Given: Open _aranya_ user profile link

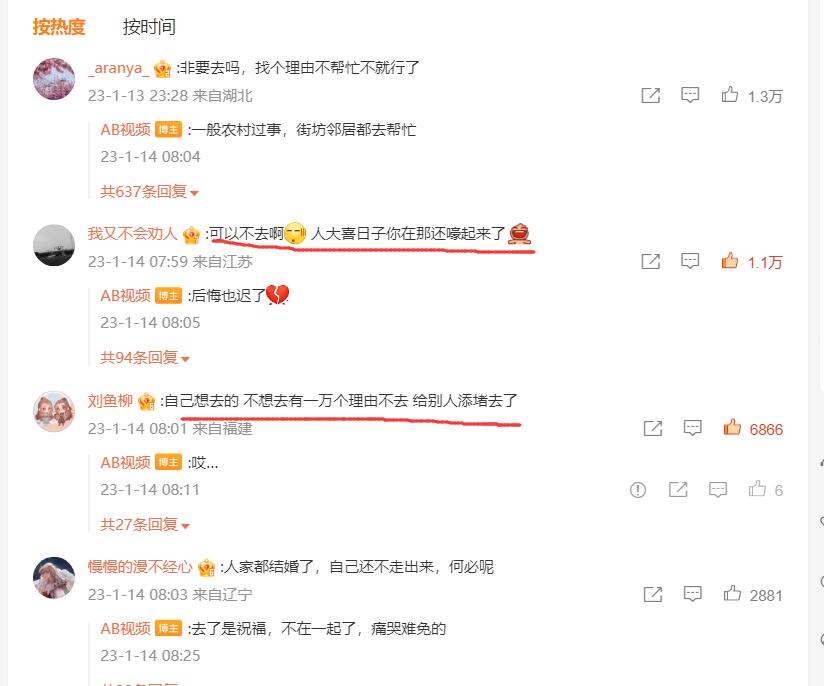Looking at the screenshot, I should pyautogui.click(x=119, y=68).
